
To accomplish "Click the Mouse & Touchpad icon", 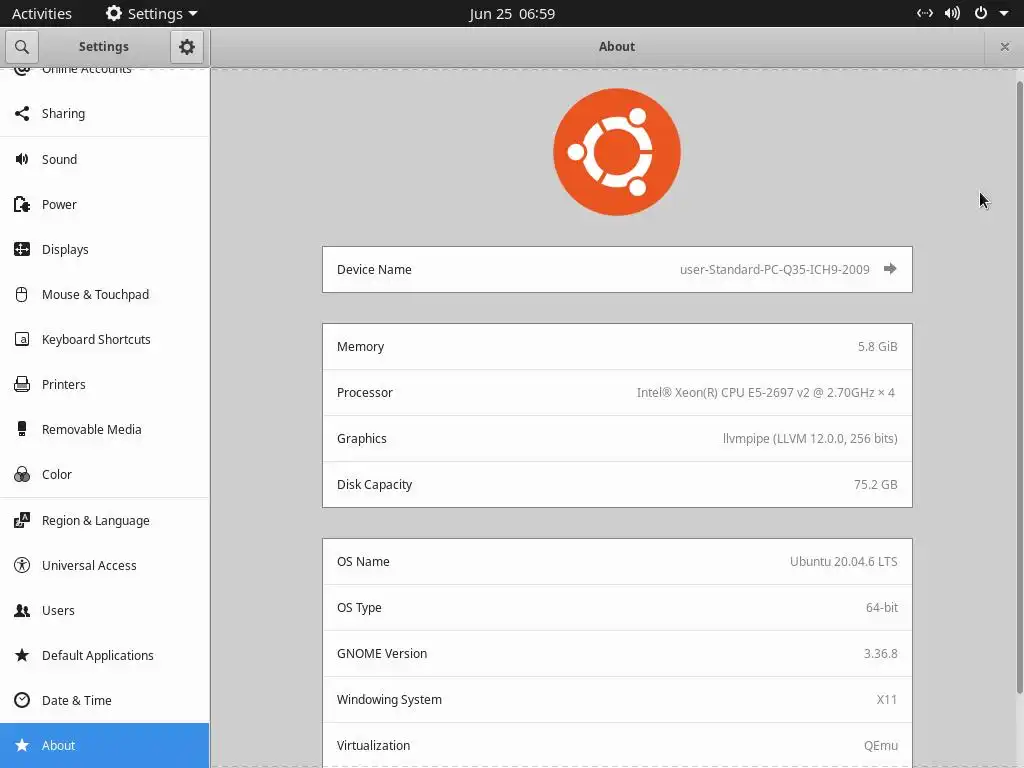I will pyautogui.click(x=22, y=295).
